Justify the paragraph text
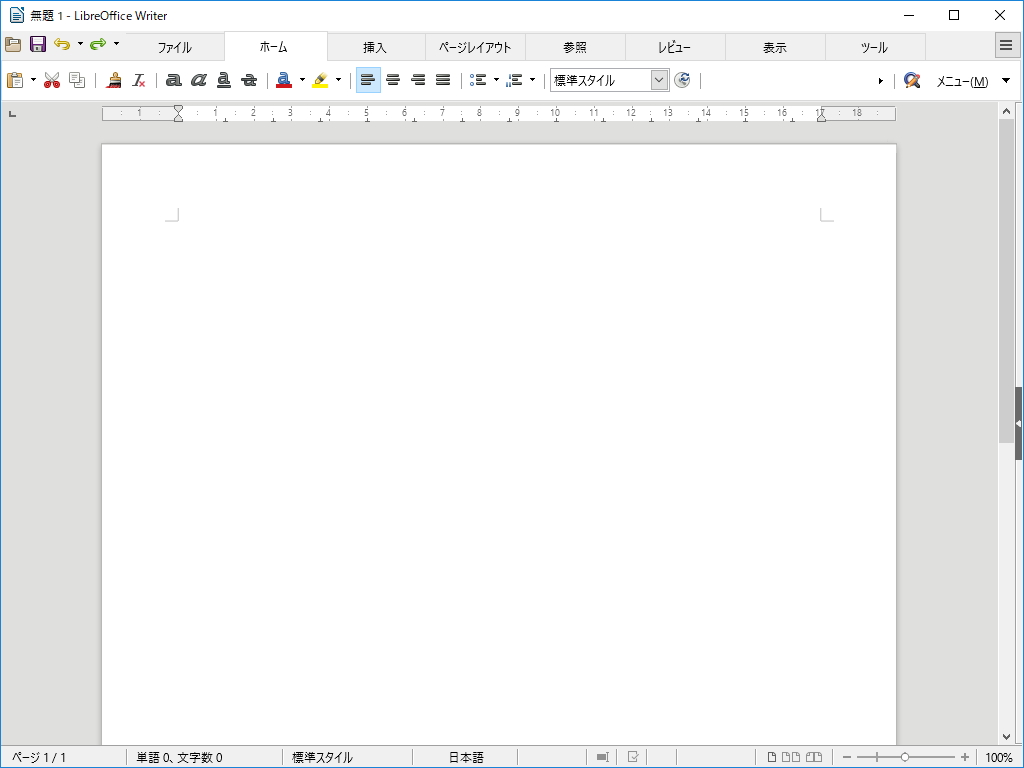The height and width of the screenshot is (768, 1024). pyautogui.click(x=443, y=80)
